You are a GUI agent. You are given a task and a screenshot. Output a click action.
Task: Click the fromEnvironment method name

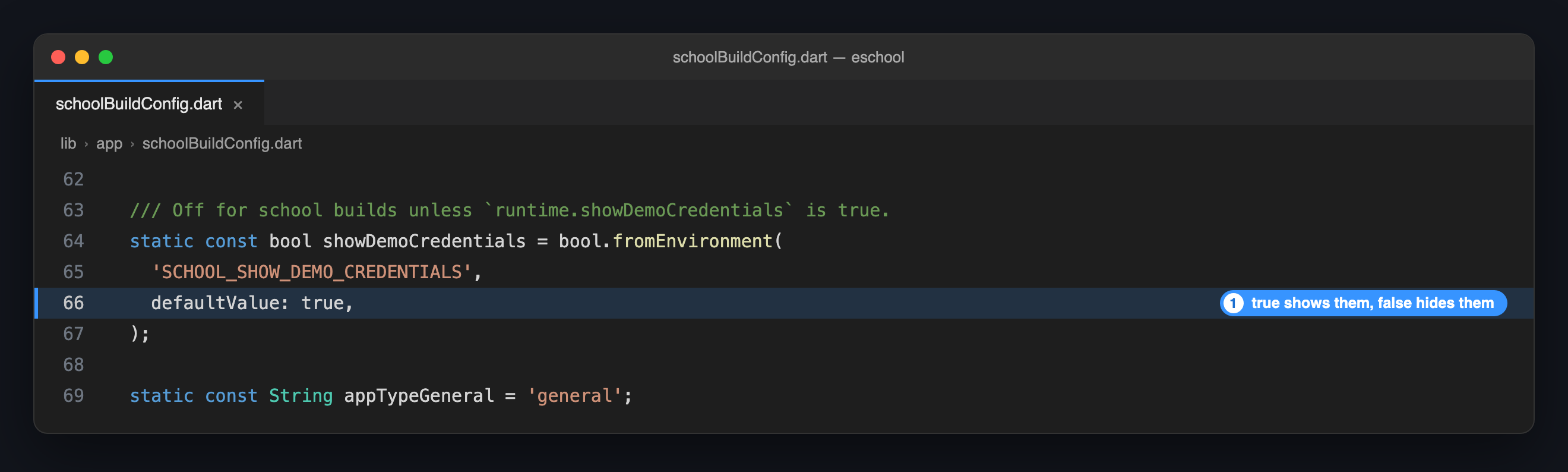[x=692, y=241]
